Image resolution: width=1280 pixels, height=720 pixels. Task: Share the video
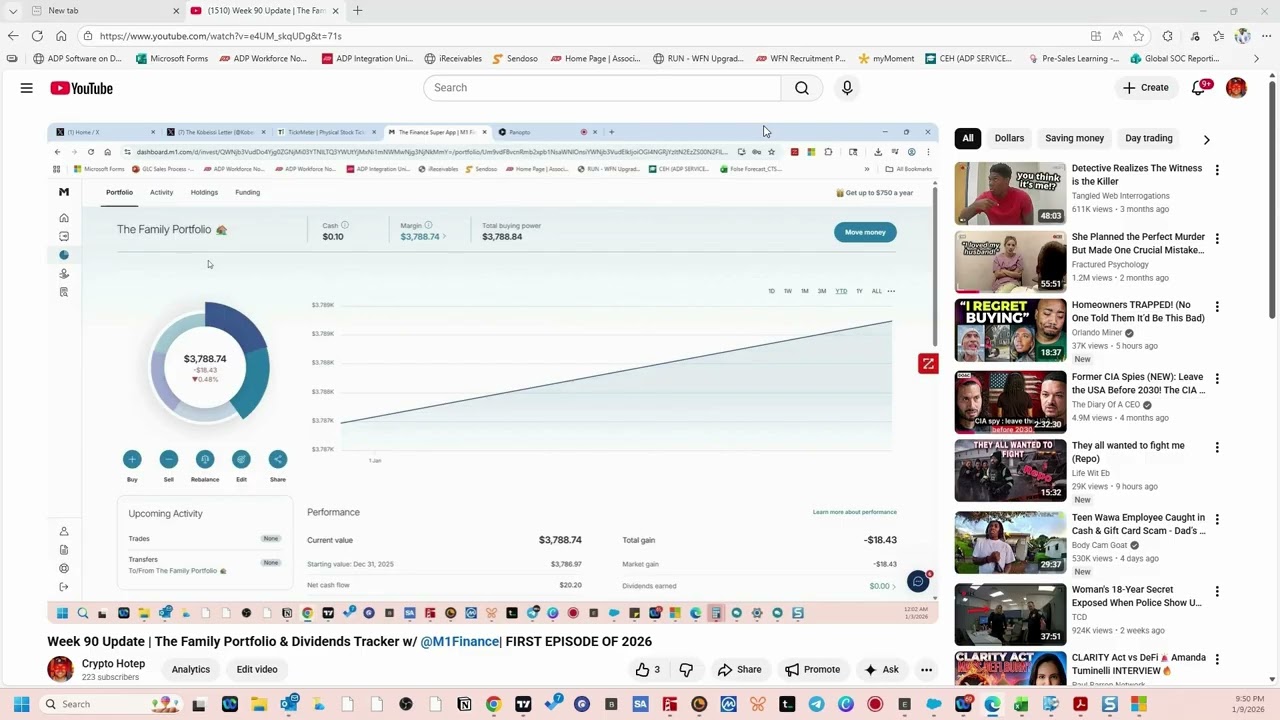pos(740,669)
